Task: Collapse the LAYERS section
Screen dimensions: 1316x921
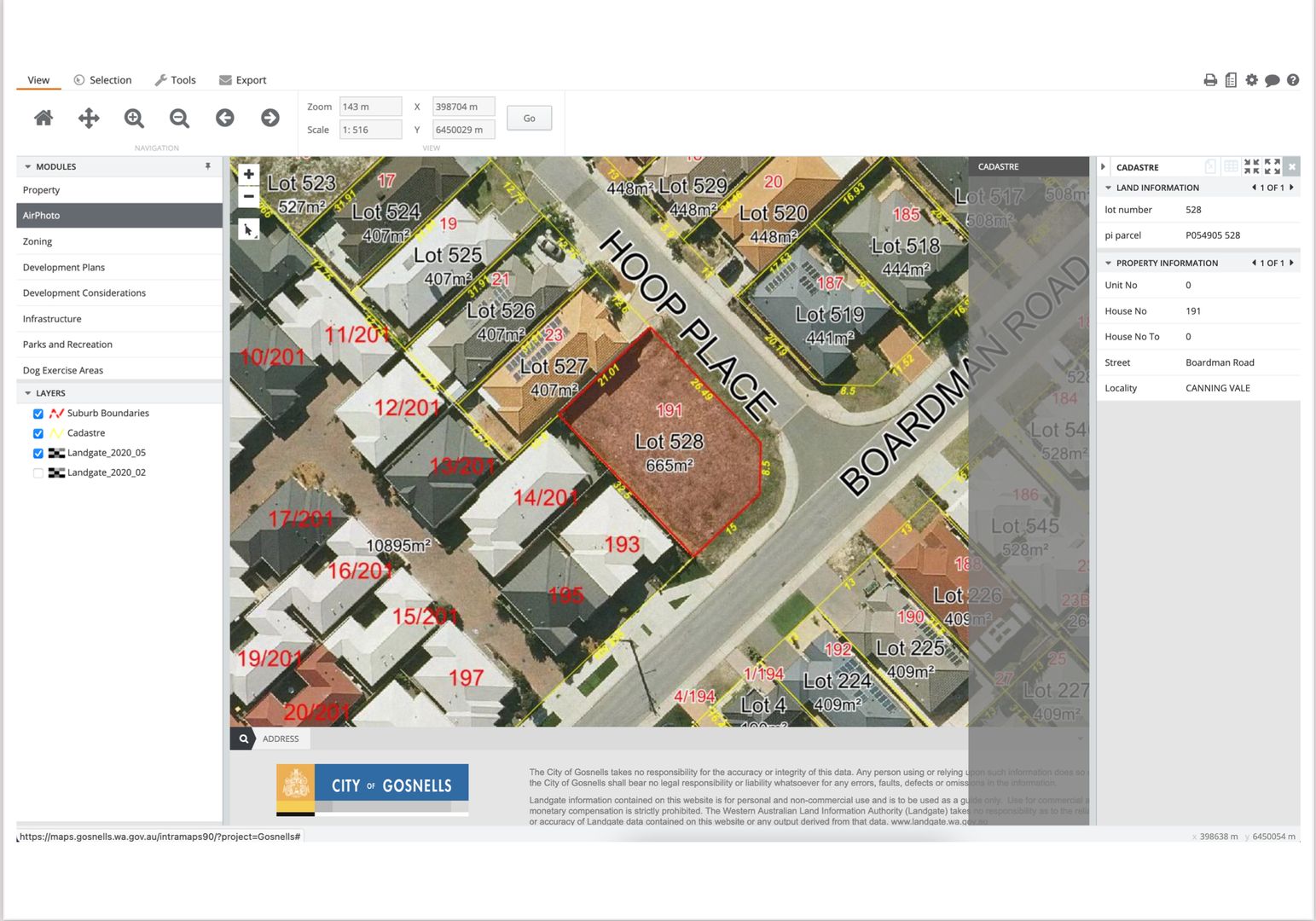Action: coord(28,392)
